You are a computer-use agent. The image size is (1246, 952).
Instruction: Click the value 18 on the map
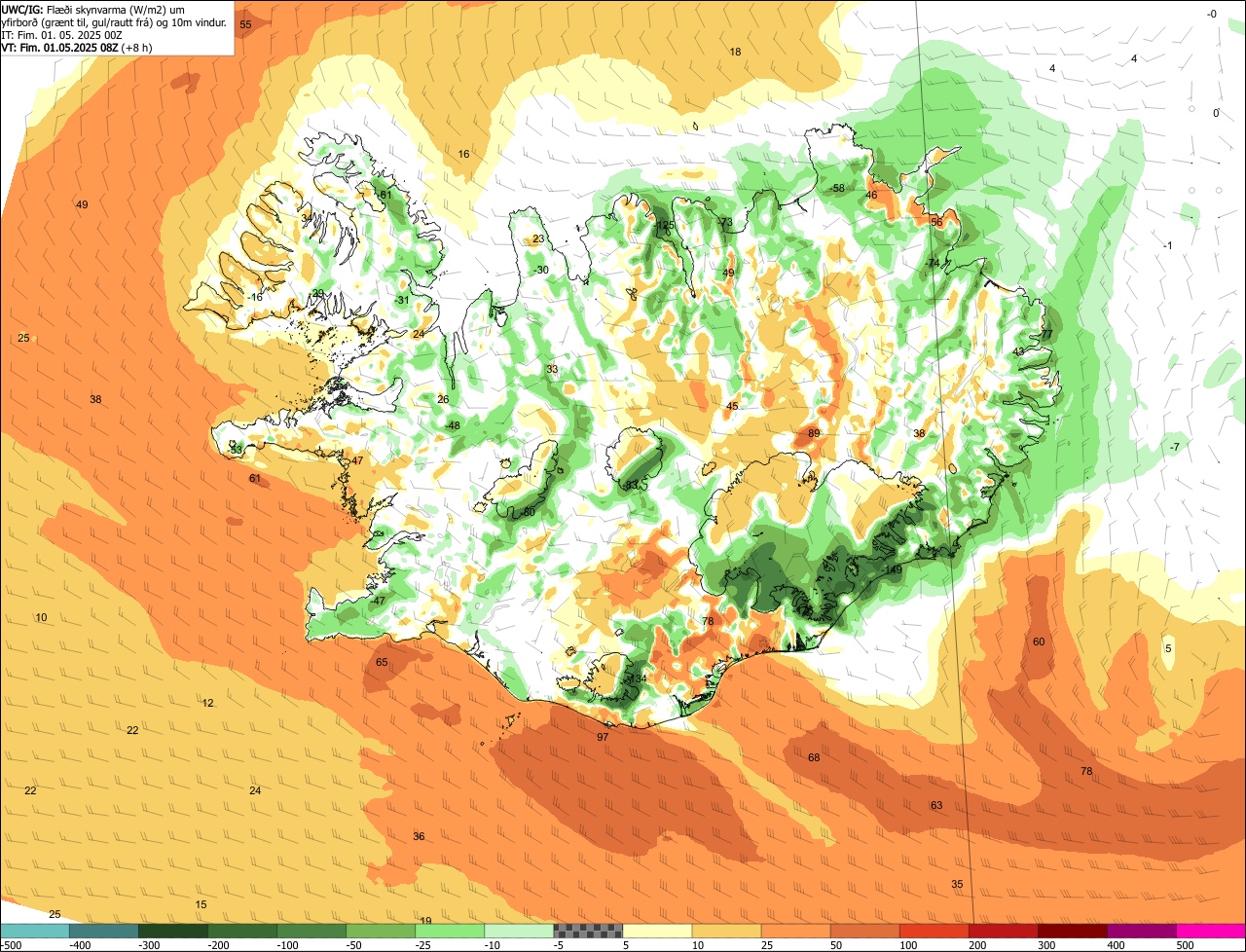tap(735, 52)
